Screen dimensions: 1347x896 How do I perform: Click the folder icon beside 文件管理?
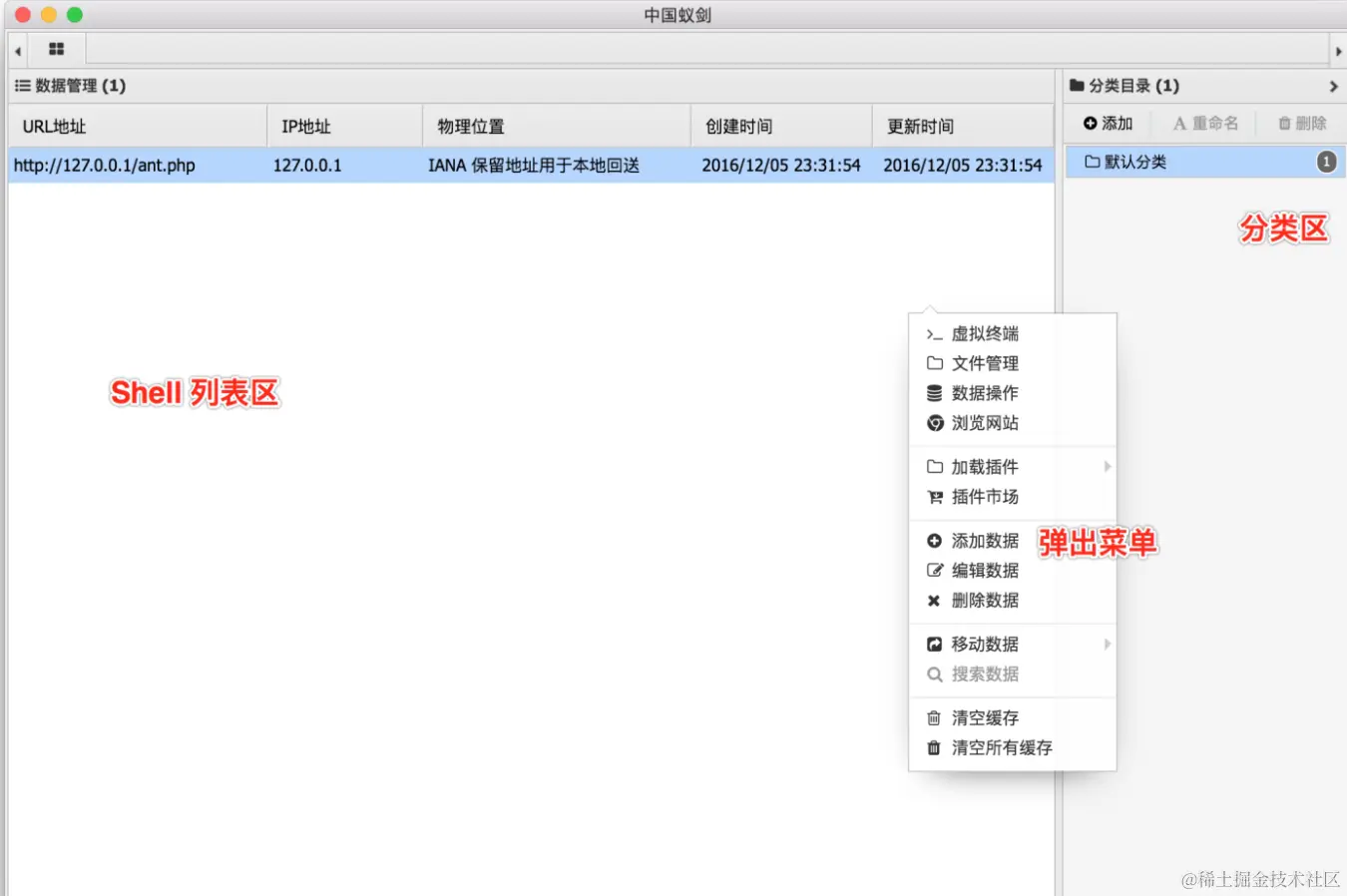click(x=934, y=363)
